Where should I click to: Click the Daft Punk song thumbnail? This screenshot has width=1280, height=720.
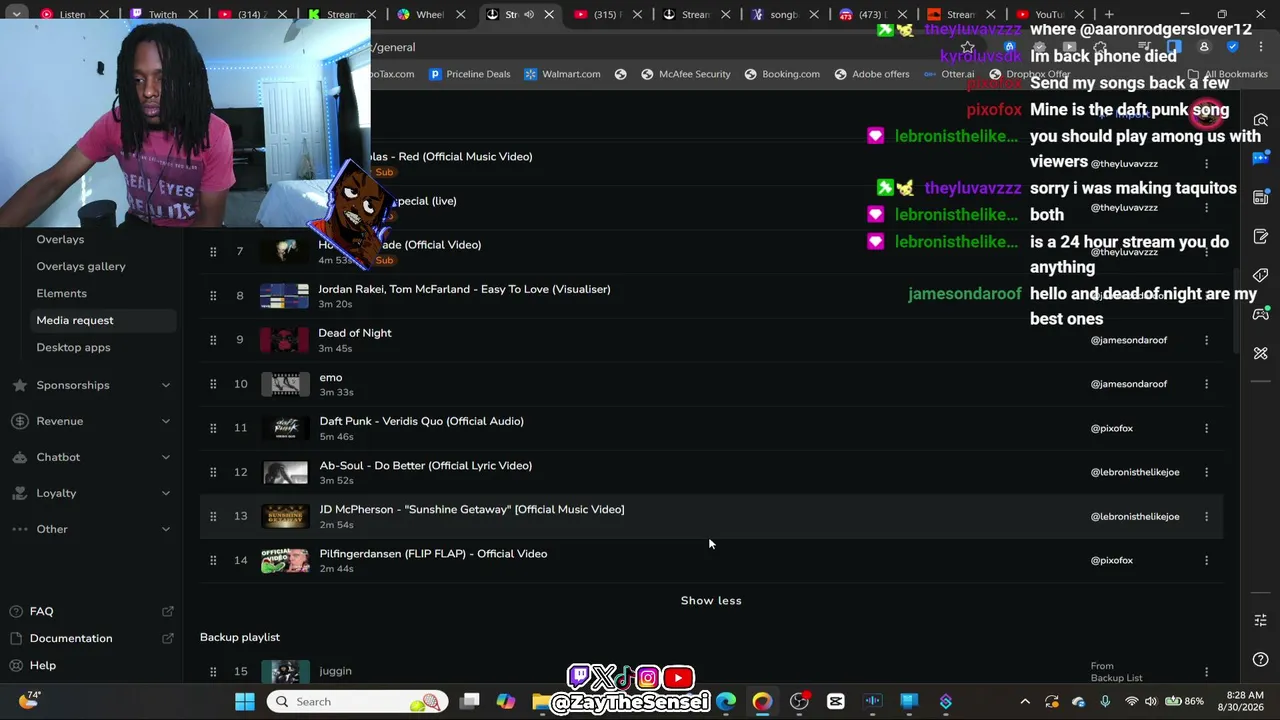click(x=285, y=428)
